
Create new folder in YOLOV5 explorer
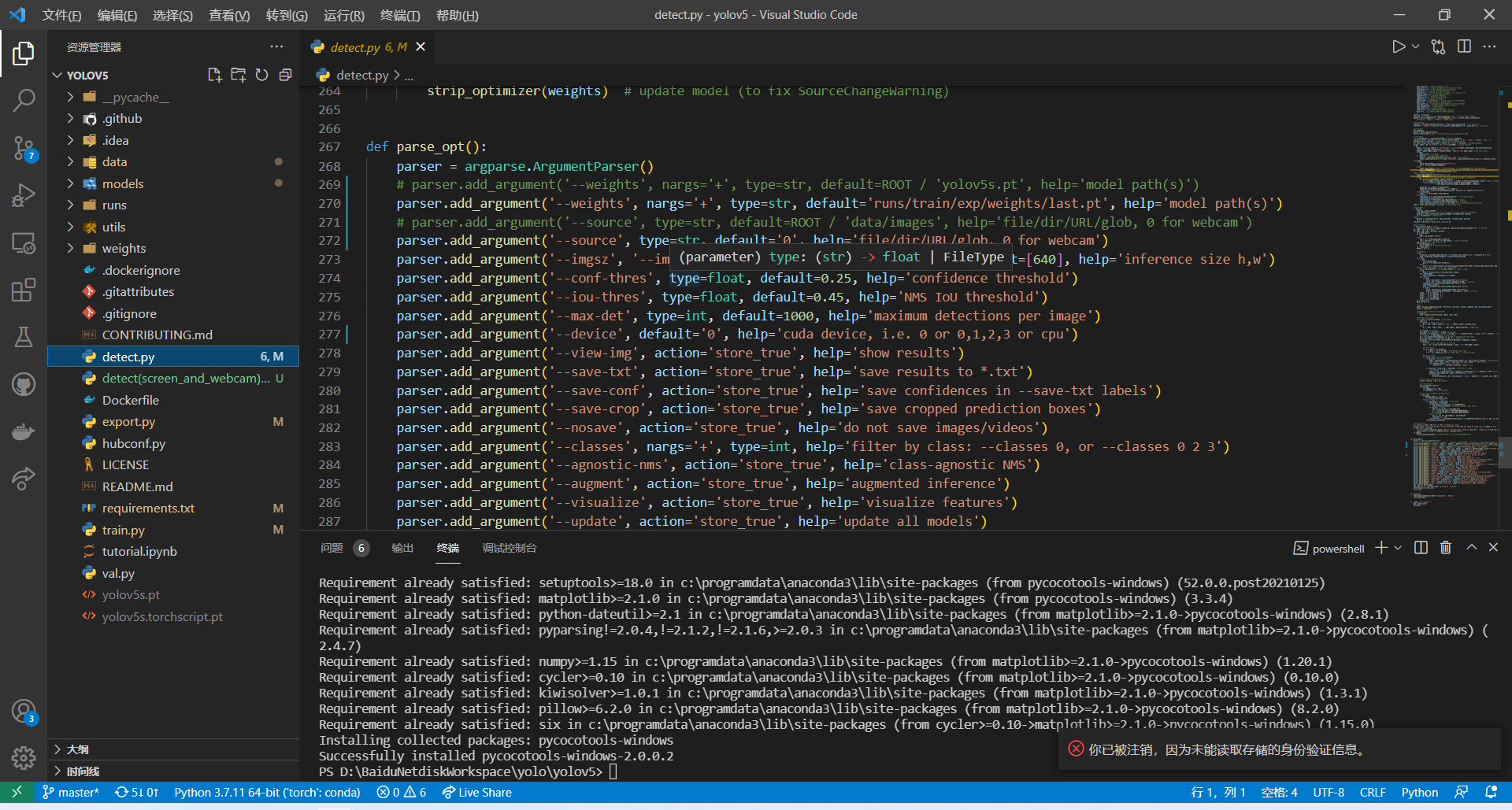click(x=238, y=75)
